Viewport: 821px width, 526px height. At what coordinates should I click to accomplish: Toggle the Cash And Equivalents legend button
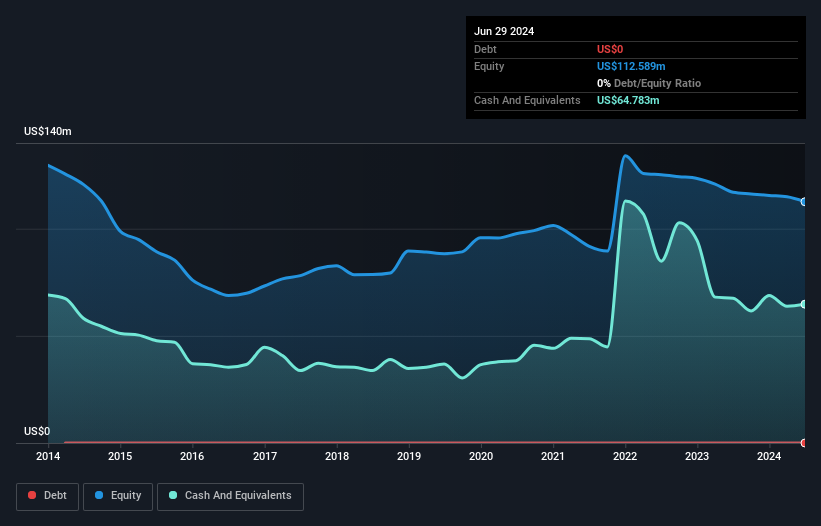pyautogui.click(x=230, y=496)
